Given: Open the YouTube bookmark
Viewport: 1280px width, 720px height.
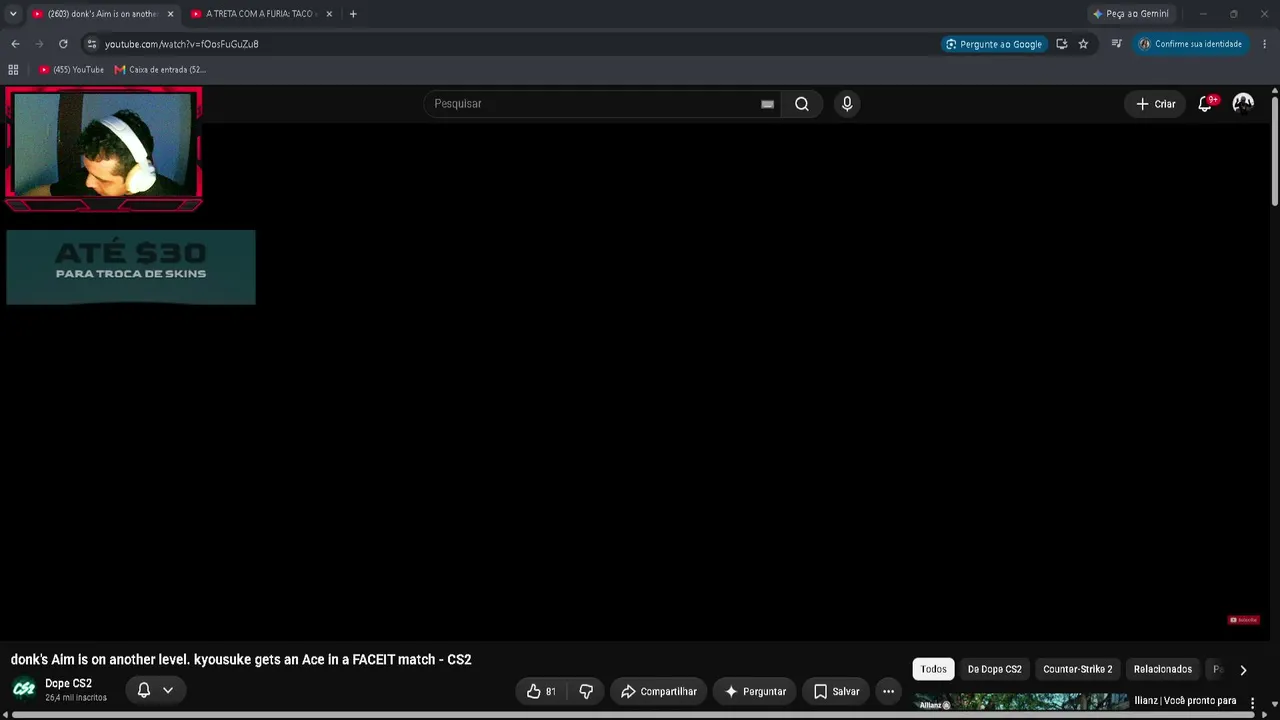Looking at the screenshot, I should 72,70.
